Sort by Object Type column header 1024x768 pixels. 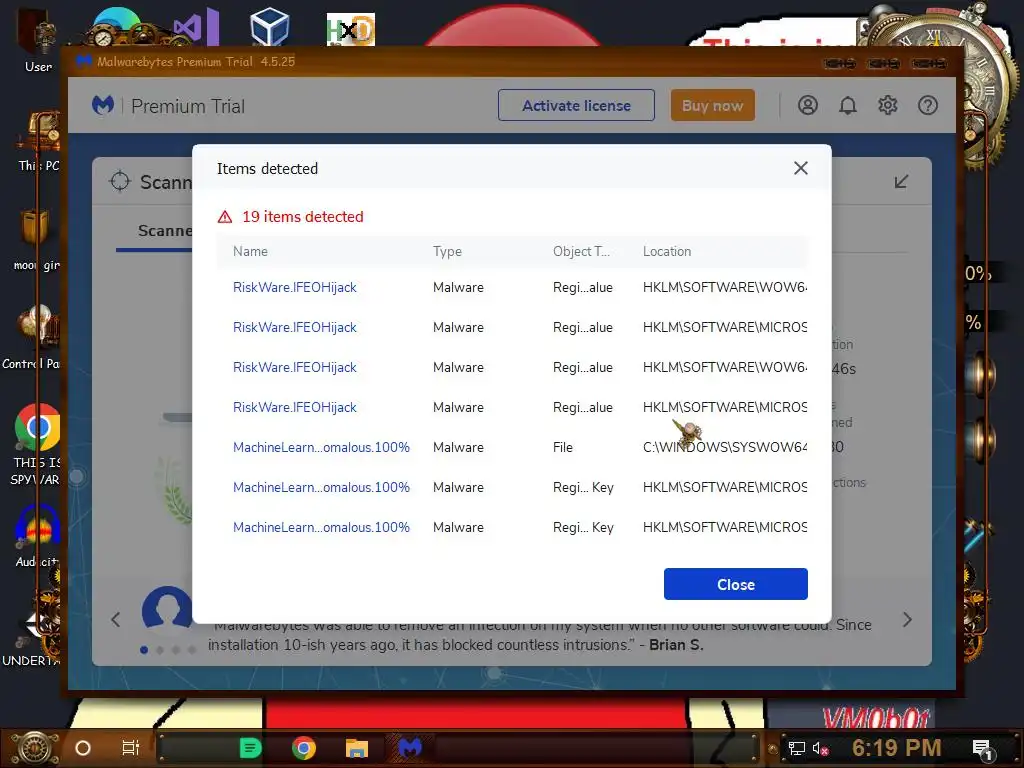pos(581,251)
